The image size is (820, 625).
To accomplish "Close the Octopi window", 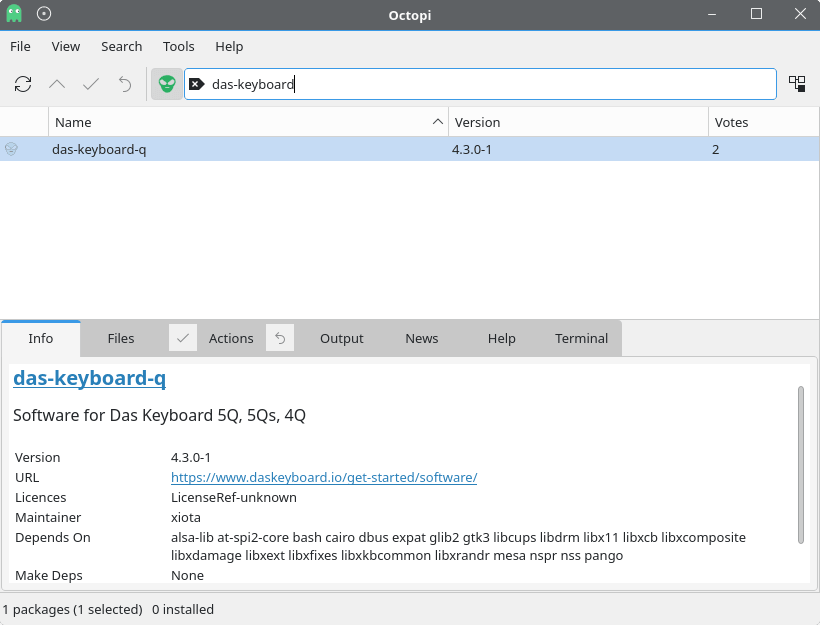I will coord(800,14).
